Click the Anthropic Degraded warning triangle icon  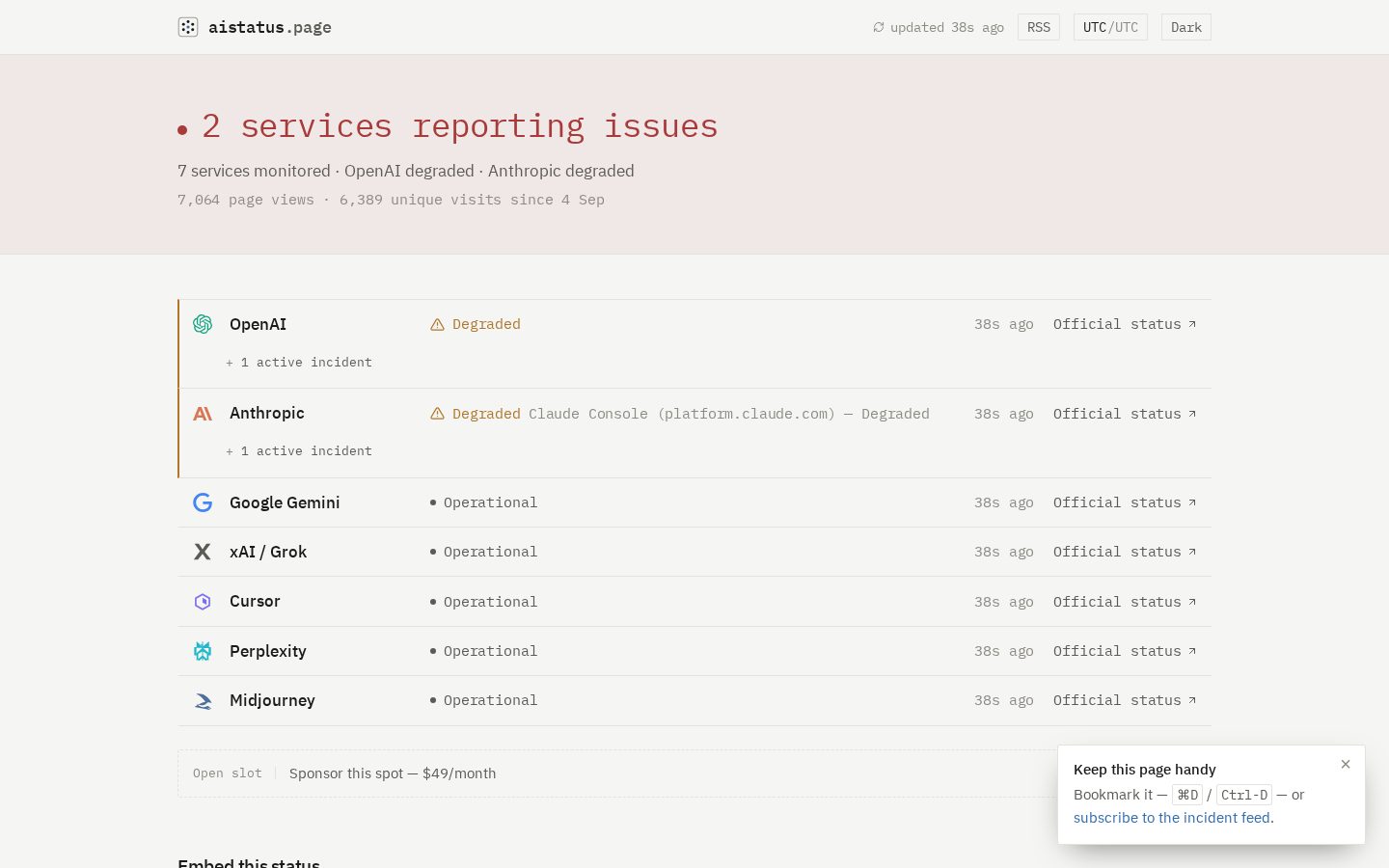[x=437, y=414]
